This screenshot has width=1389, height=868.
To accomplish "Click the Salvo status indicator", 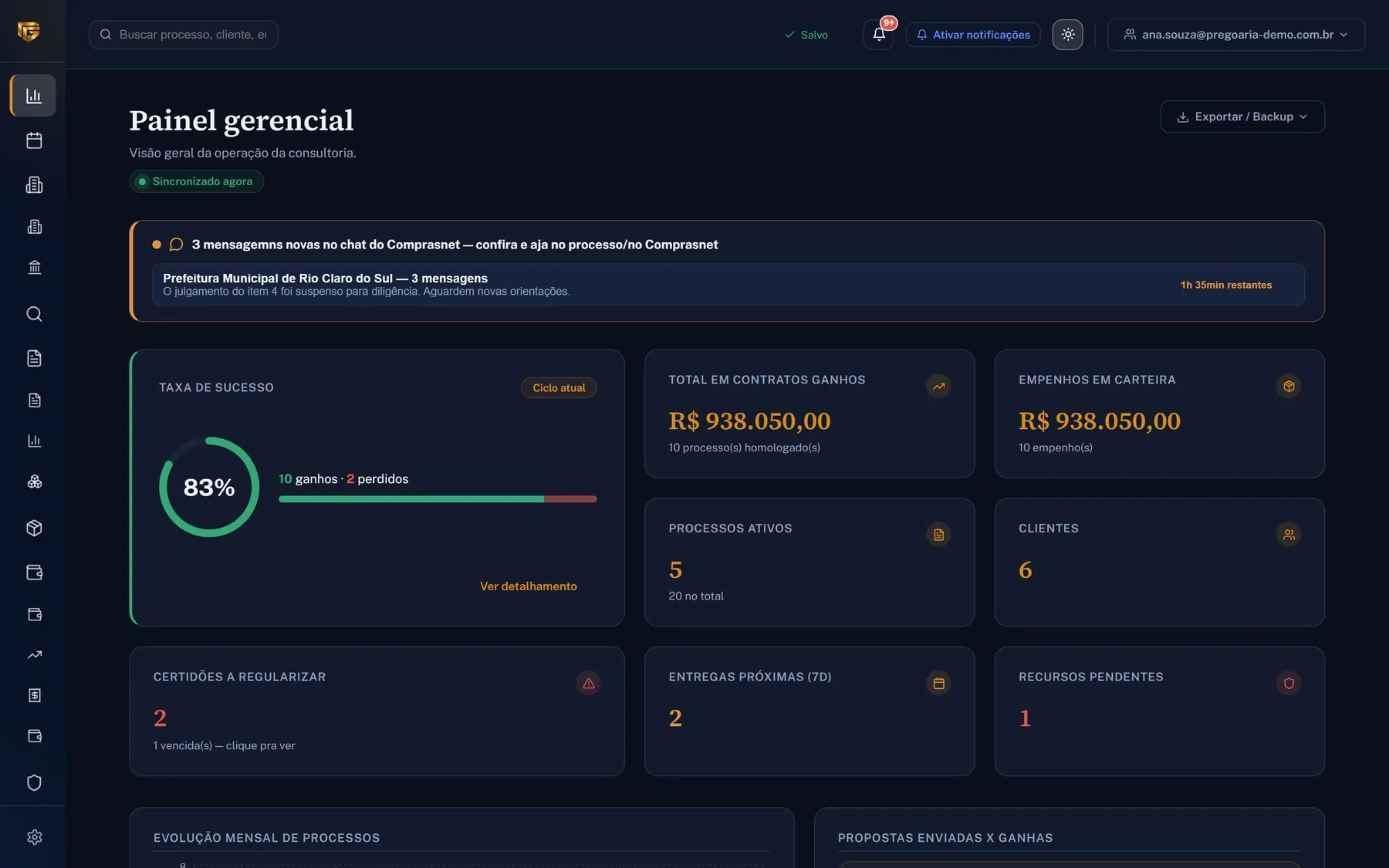I will tap(806, 35).
